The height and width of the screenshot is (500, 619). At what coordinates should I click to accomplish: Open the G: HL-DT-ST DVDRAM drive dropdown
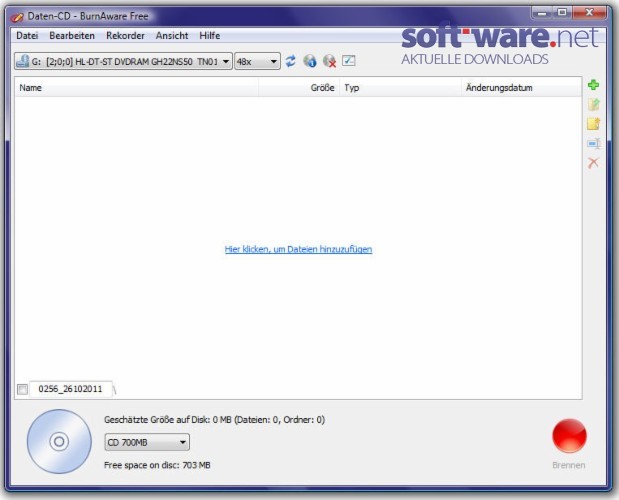123,62
